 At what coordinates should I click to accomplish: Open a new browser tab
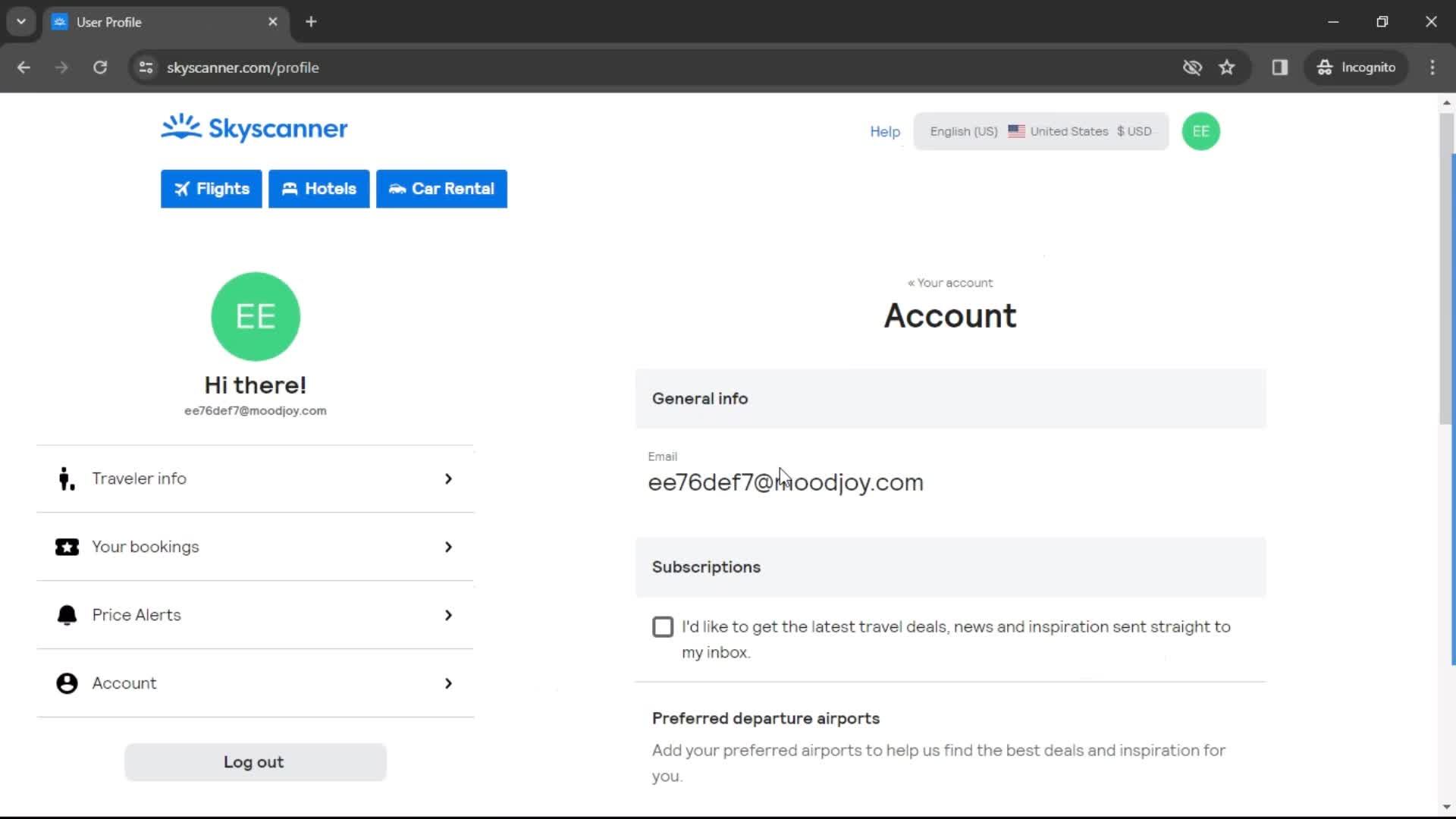(x=311, y=22)
